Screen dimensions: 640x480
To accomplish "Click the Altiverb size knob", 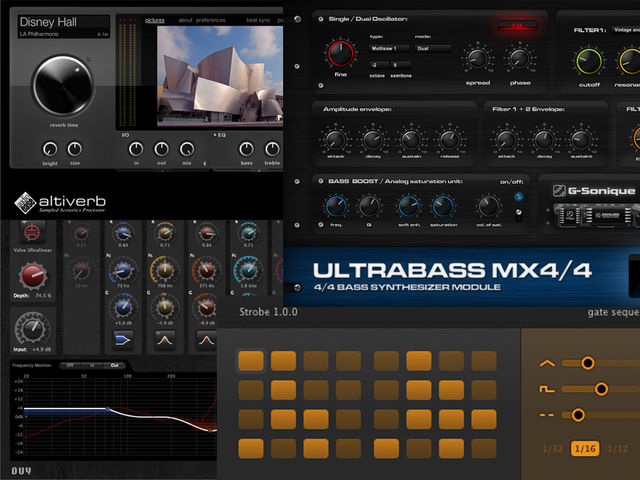I will (75, 149).
